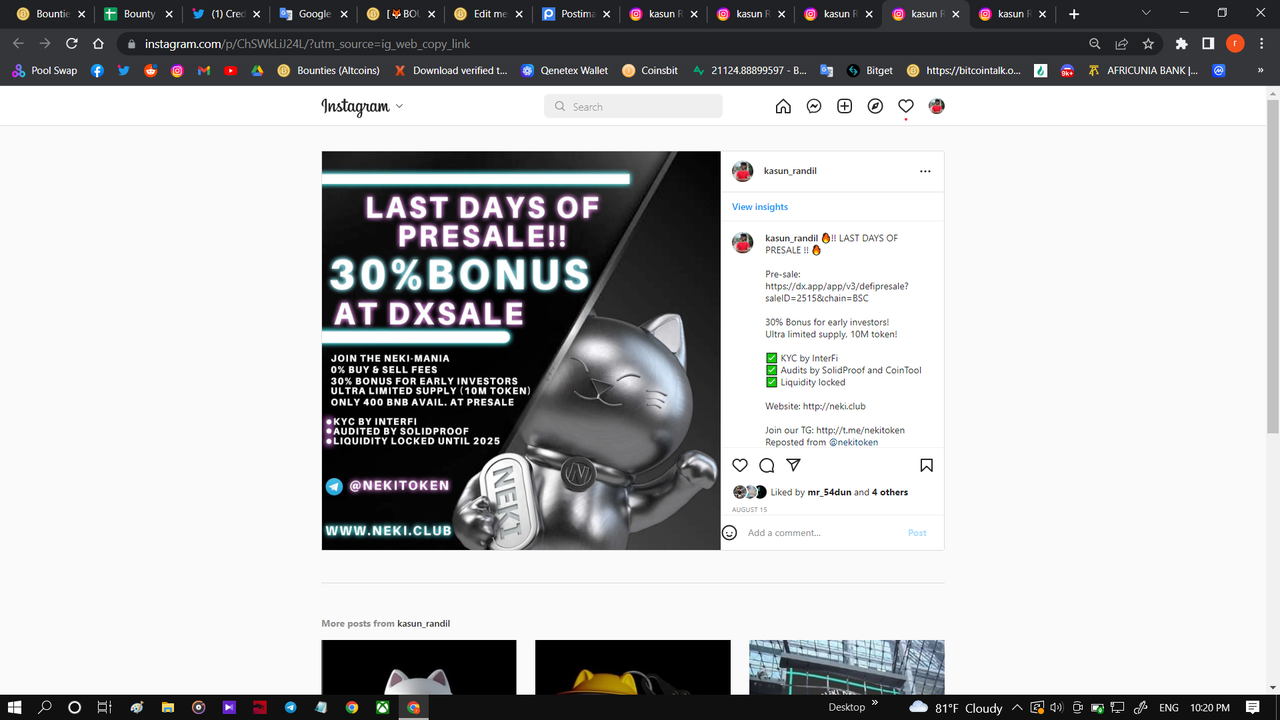Open the emoji picker in the comment box
The image size is (1280, 720).
coord(729,532)
